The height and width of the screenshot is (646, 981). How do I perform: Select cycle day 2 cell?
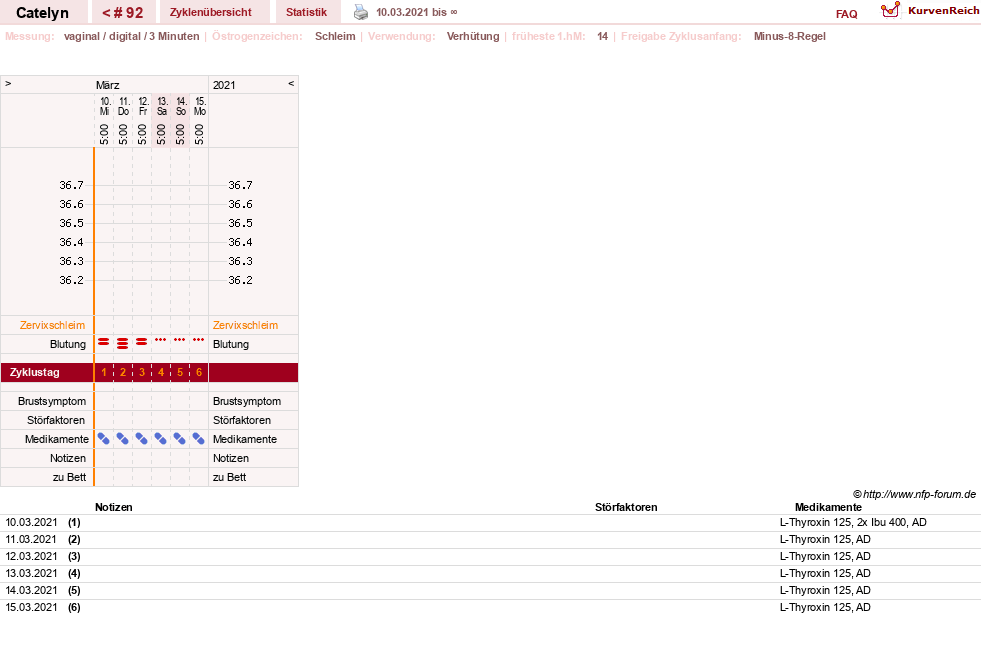[x=123, y=372]
